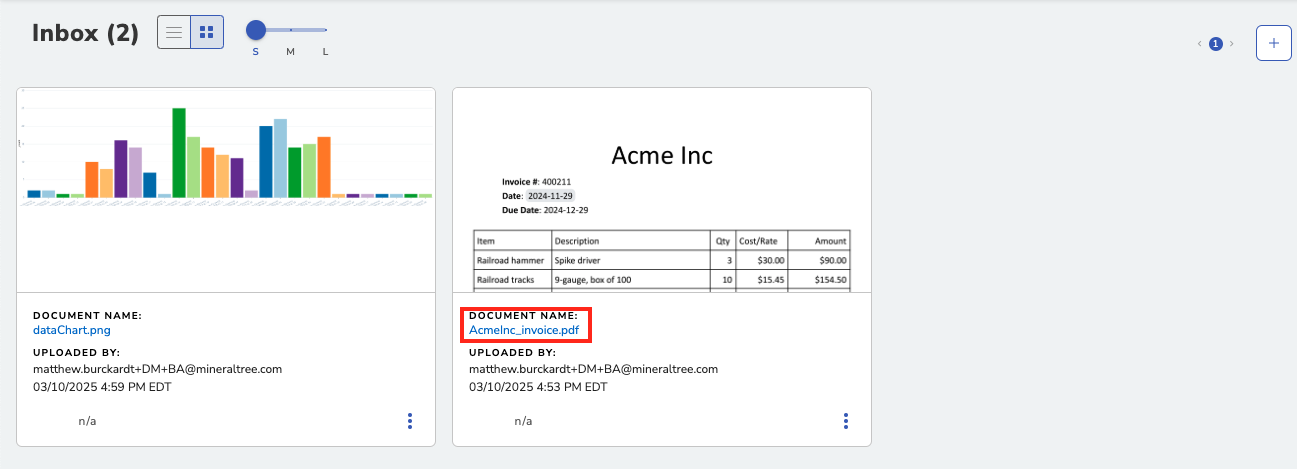Click uploader email on dataChart.png card
The width and height of the screenshot is (1297, 469).
point(158,368)
